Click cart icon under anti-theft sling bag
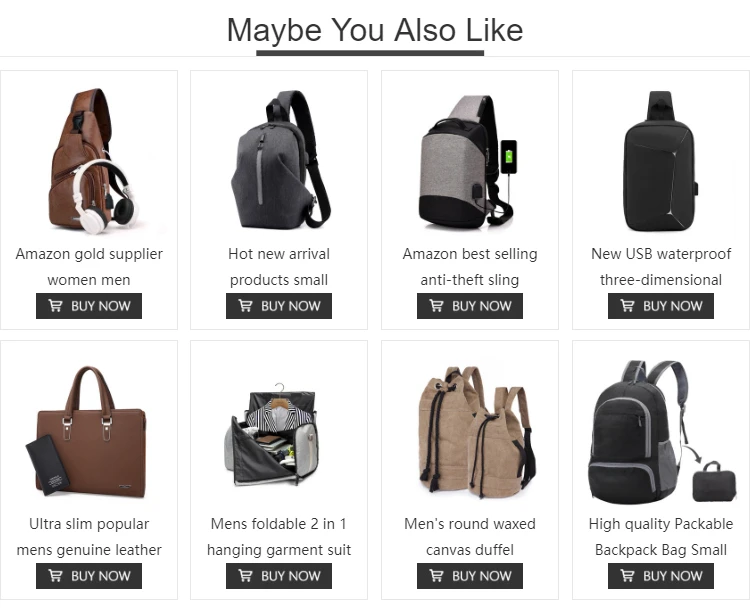 436,305
